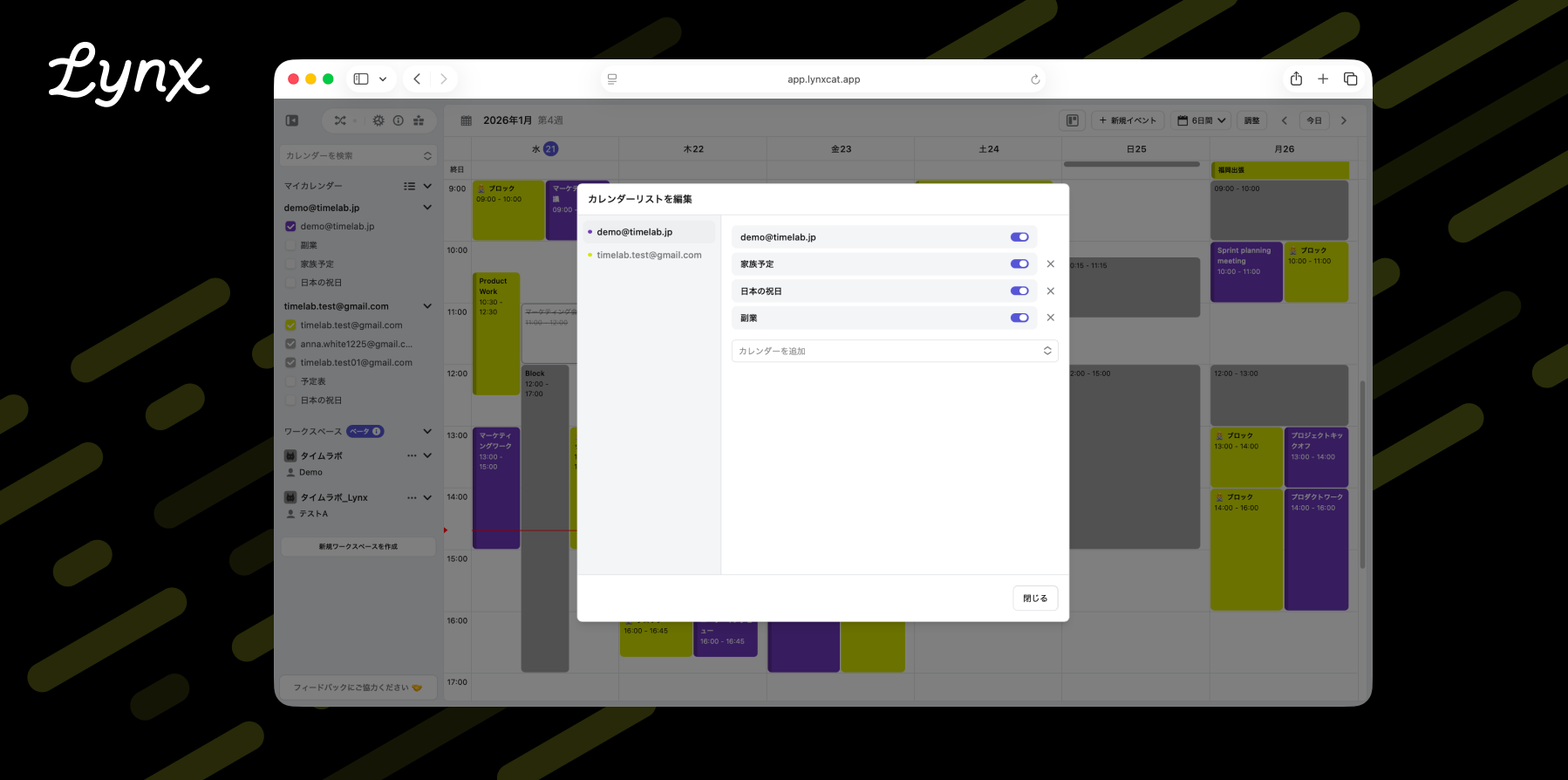Reload the page with the refresh icon
This screenshot has width=1568, height=780.
1035,79
